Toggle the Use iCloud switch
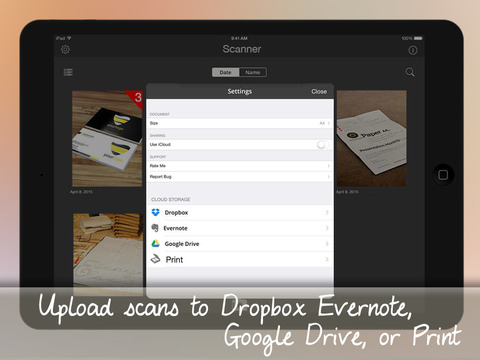 click(323, 145)
